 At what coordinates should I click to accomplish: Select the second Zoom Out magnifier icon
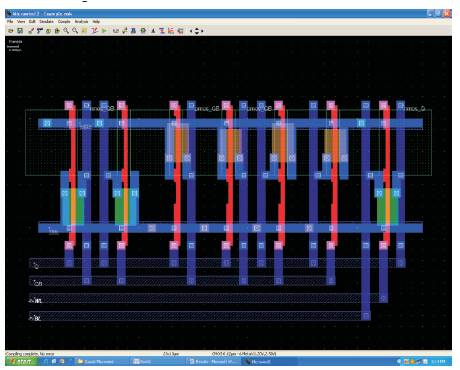75,31
